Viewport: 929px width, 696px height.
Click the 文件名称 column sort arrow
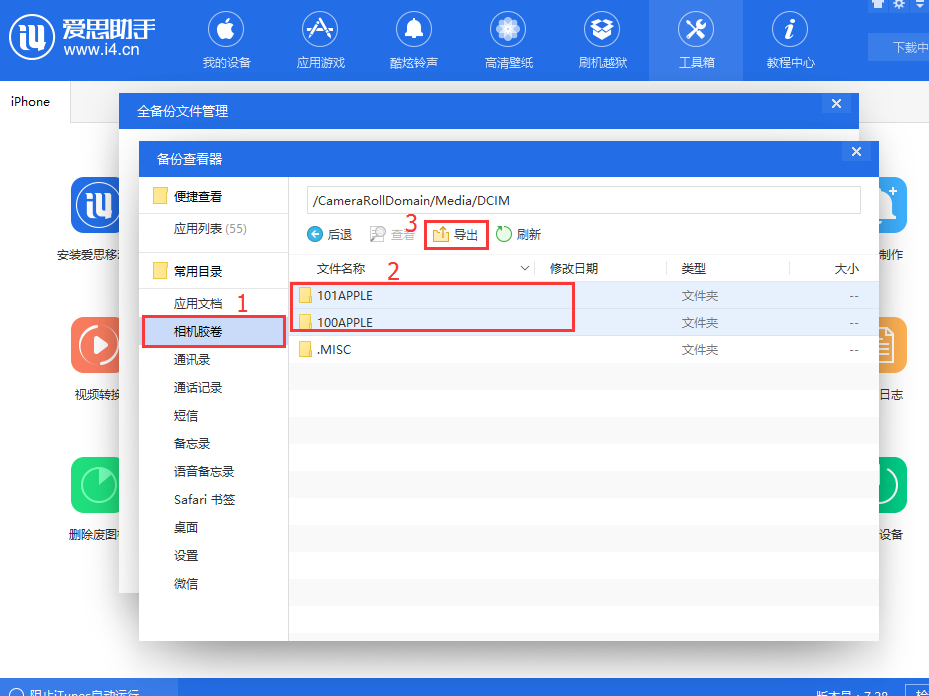coord(524,268)
